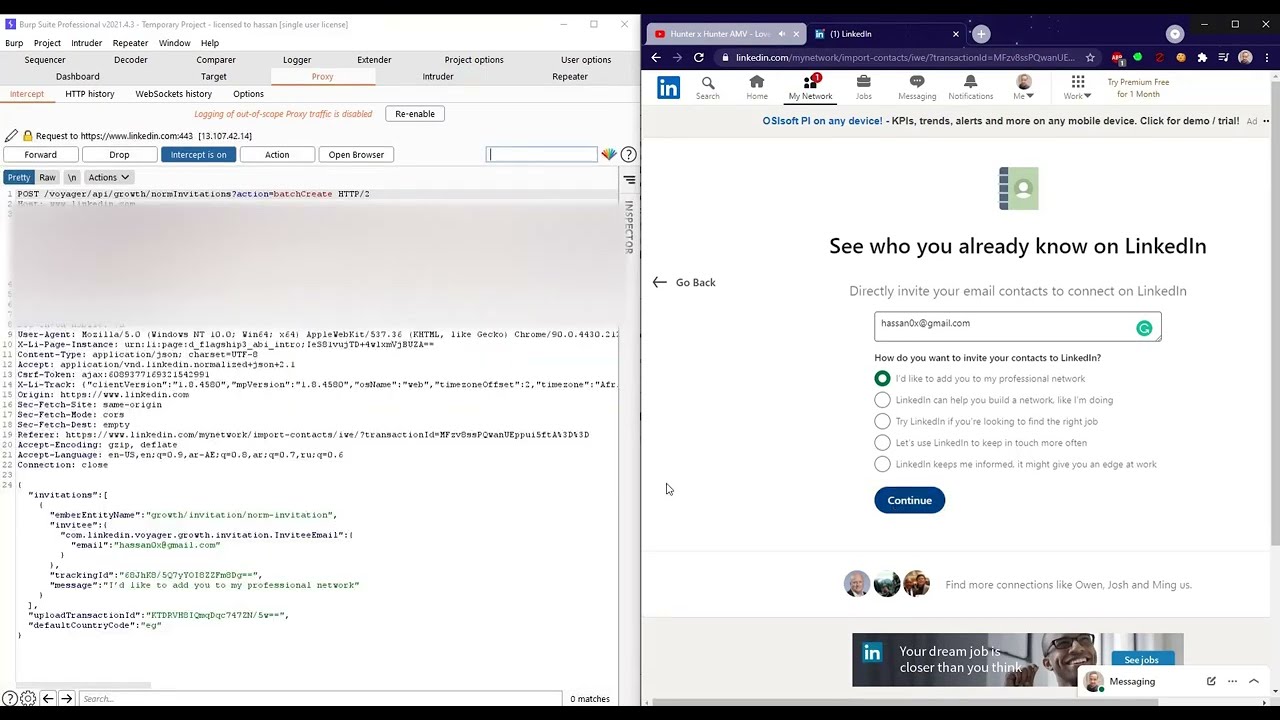Forward the intercepted request
Viewport: 1280px width, 720px height.
tap(40, 155)
